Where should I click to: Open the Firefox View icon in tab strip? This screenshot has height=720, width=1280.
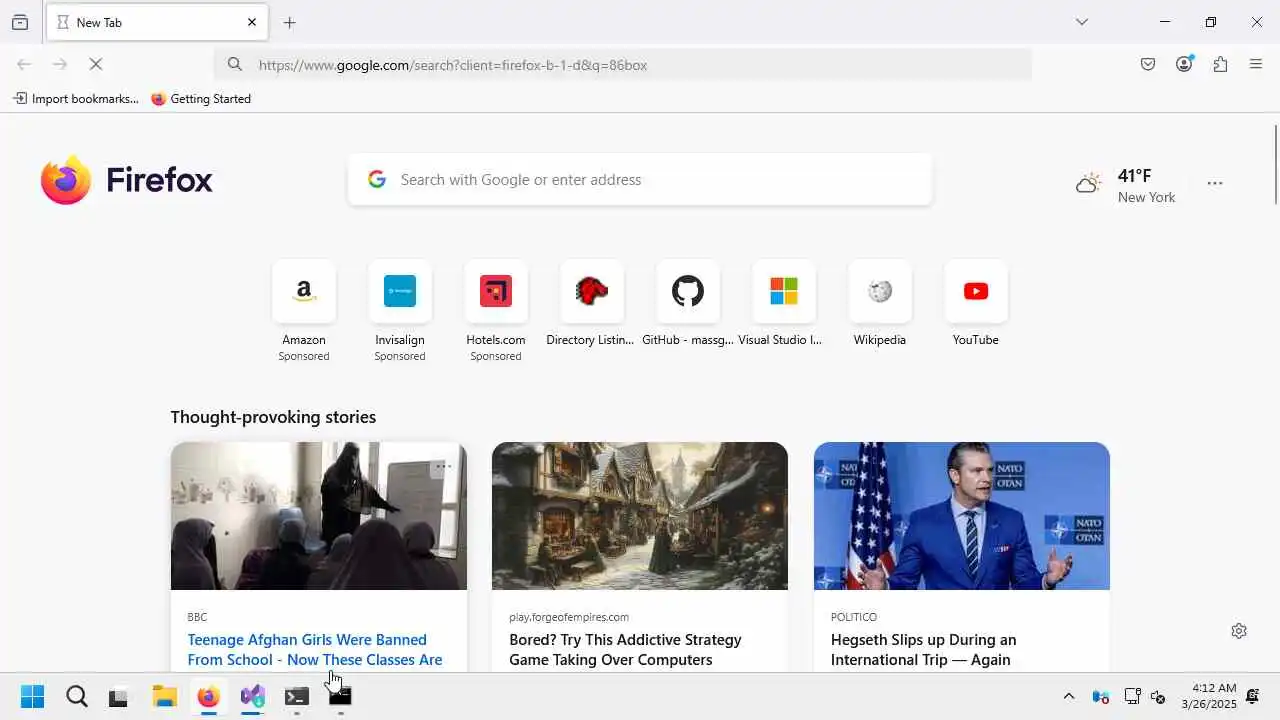[20, 22]
